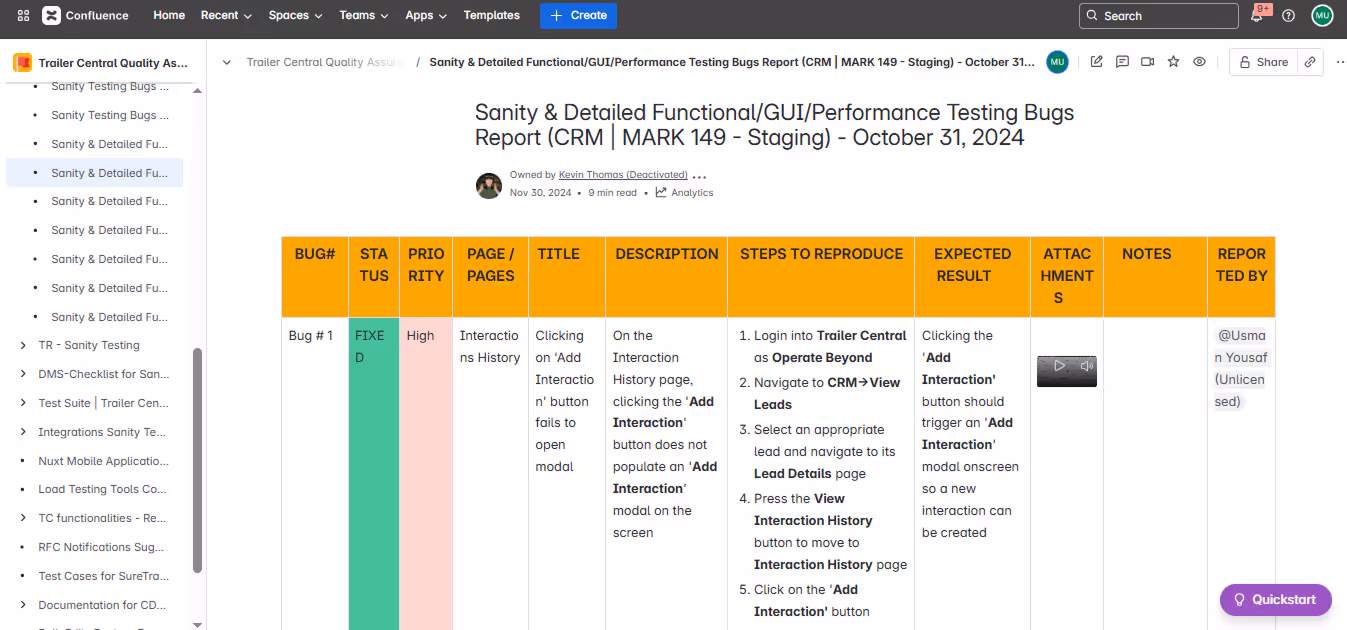This screenshot has width=1347, height=630.
Task: Open the app switcher grid icon
Action: click(x=23, y=15)
